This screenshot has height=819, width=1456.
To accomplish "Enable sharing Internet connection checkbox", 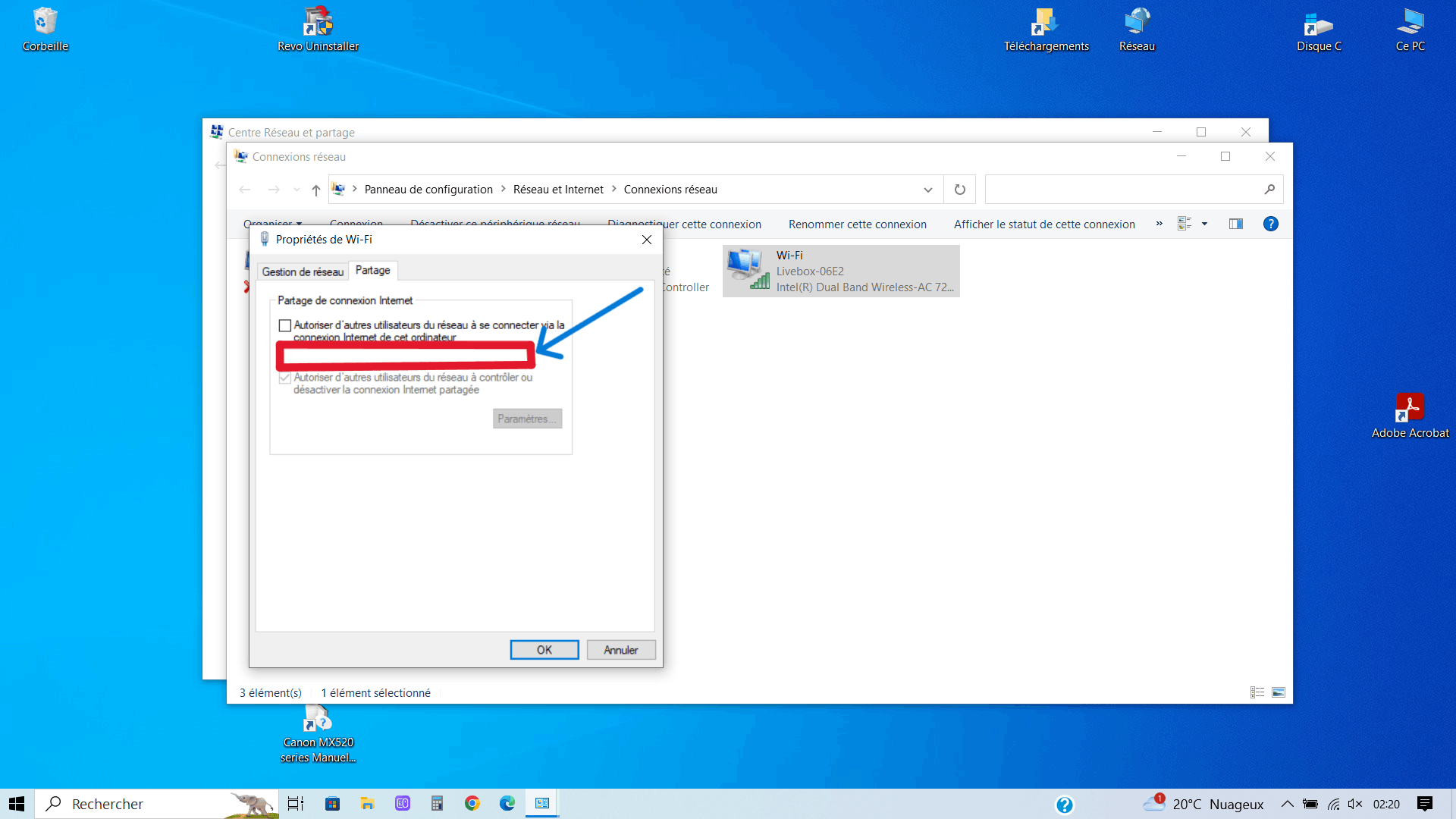I will (x=285, y=325).
